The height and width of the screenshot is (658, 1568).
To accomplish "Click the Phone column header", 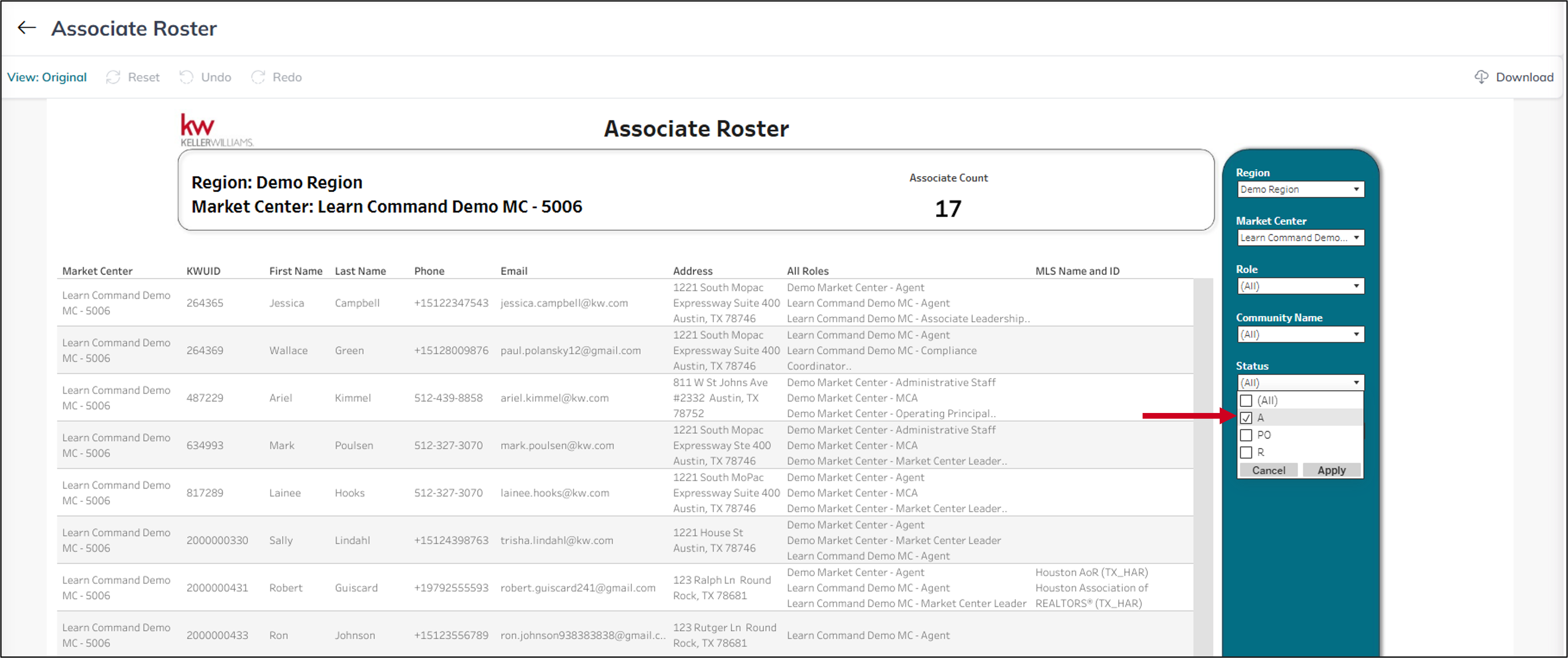I will click(429, 271).
